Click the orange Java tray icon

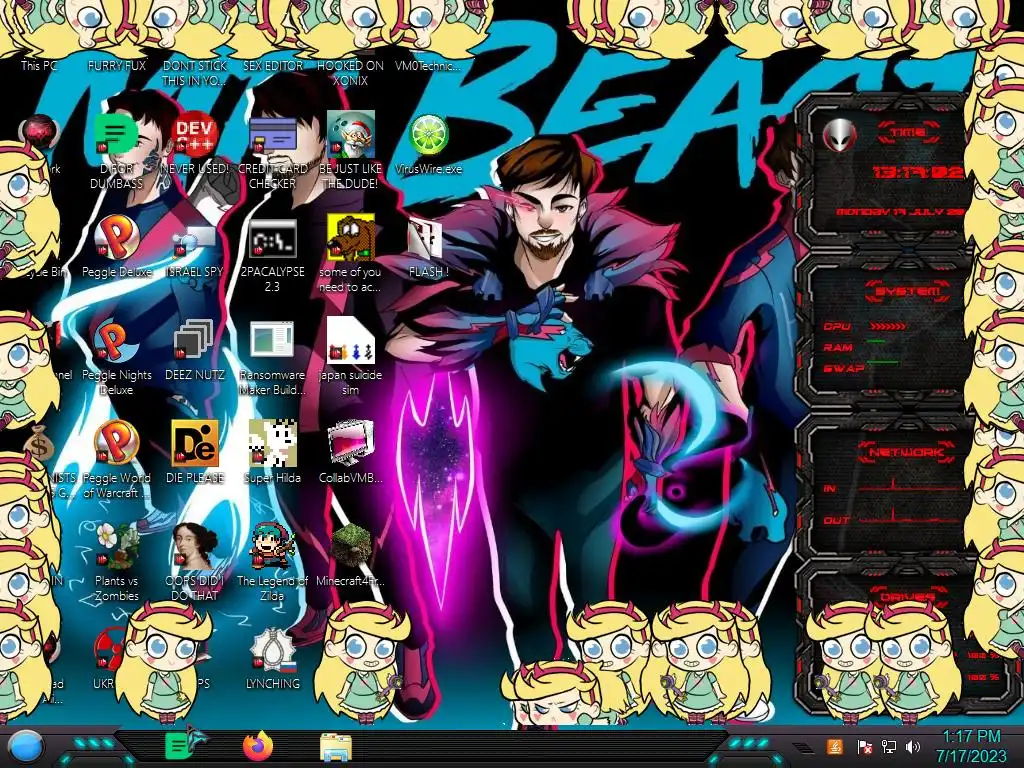click(834, 746)
